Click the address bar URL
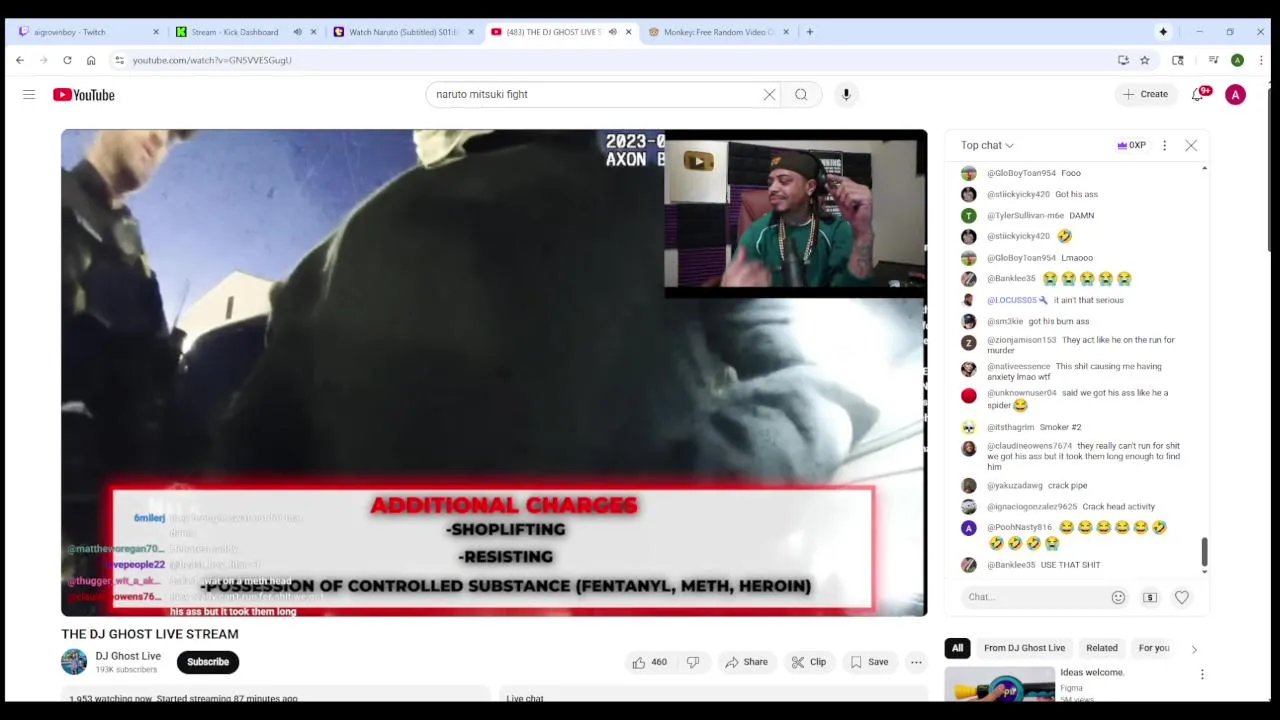Image resolution: width=1280 pixels, height=720 pixels. pos(212,60)
